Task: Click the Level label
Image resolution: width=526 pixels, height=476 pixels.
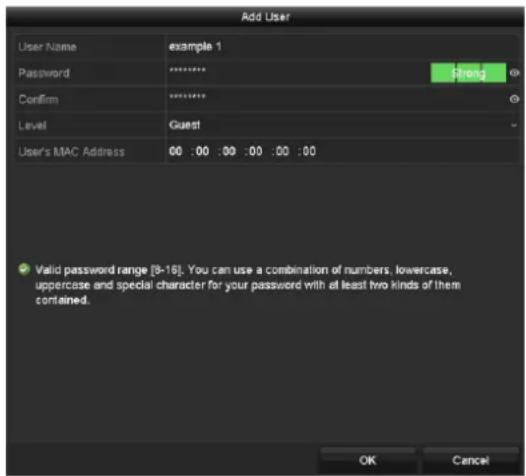Action: pos(32,125)
